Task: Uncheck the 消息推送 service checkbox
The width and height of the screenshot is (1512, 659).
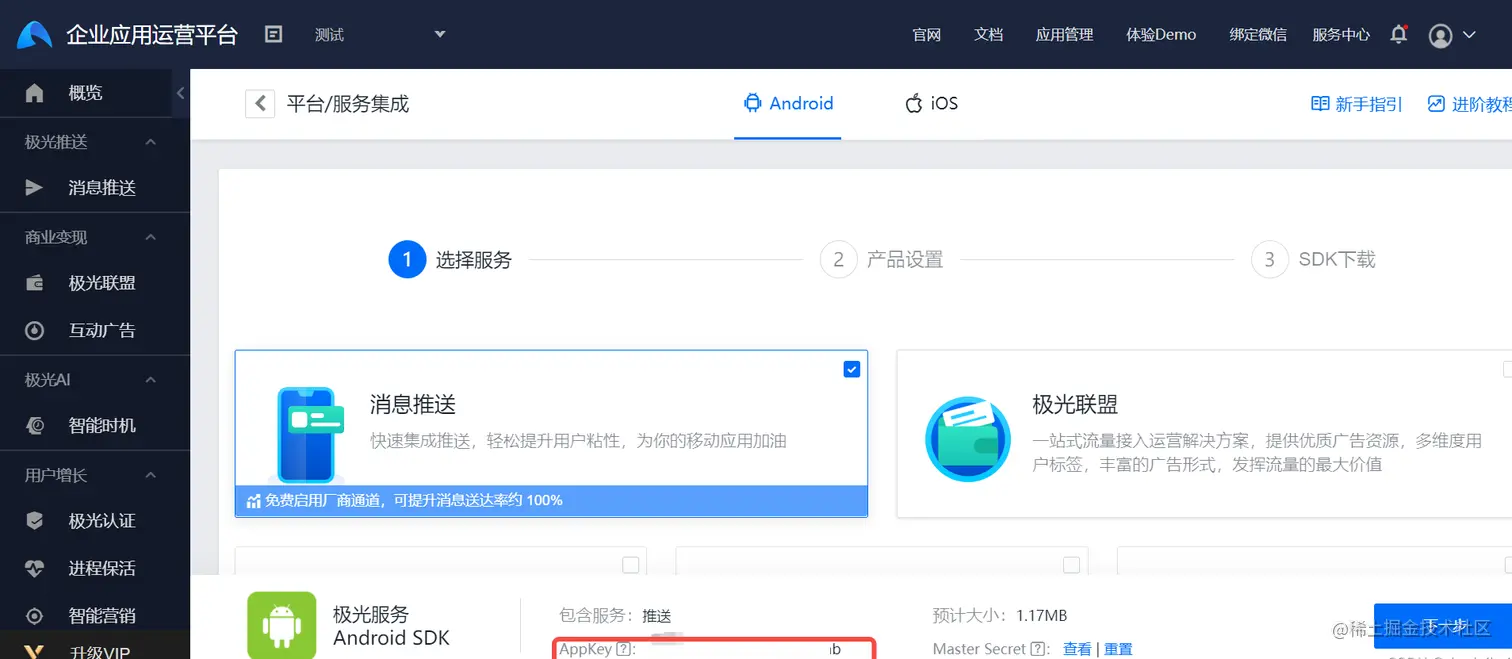Action: click(851, 369)
